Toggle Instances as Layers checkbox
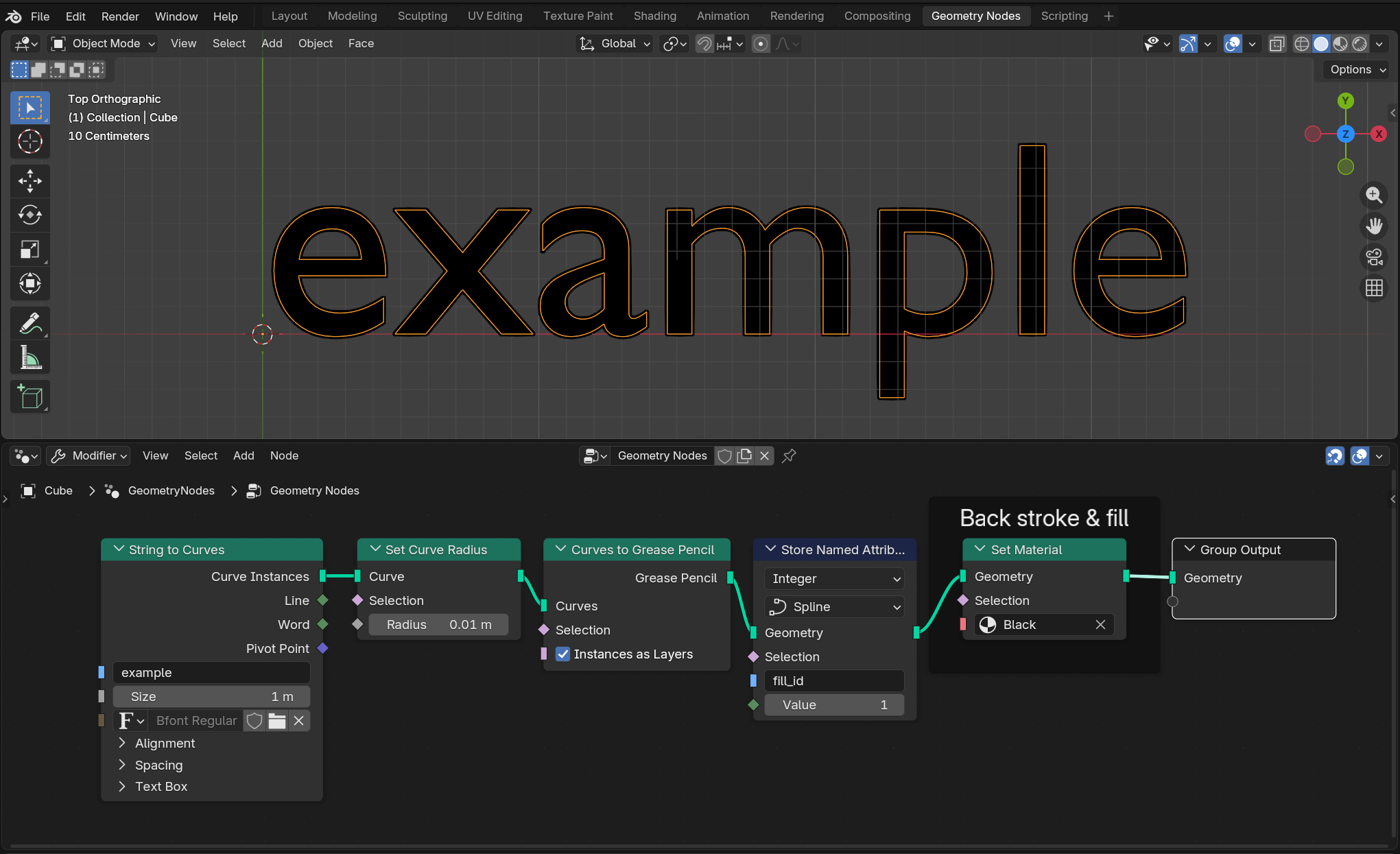The image size is (1400, 854). 563,654
